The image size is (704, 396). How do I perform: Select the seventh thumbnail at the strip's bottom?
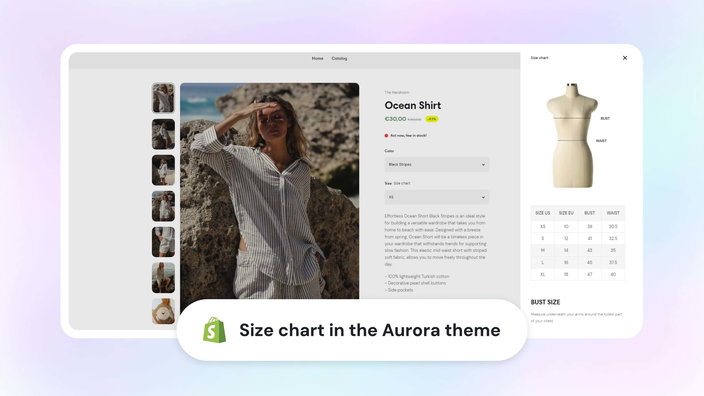[163, 311]
